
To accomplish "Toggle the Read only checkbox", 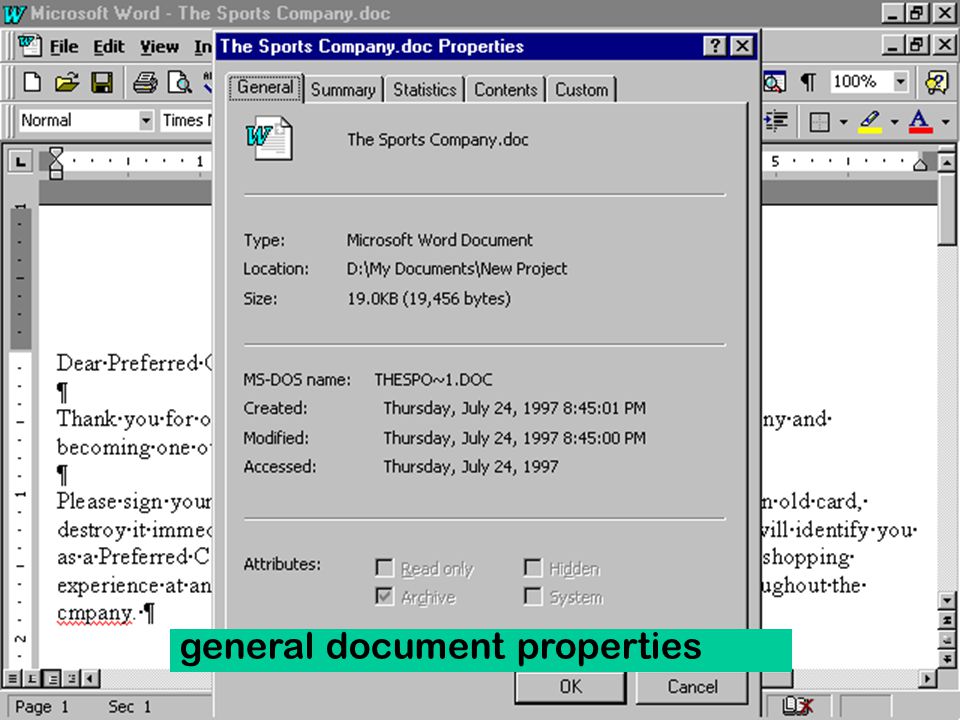I will (384, 568).
